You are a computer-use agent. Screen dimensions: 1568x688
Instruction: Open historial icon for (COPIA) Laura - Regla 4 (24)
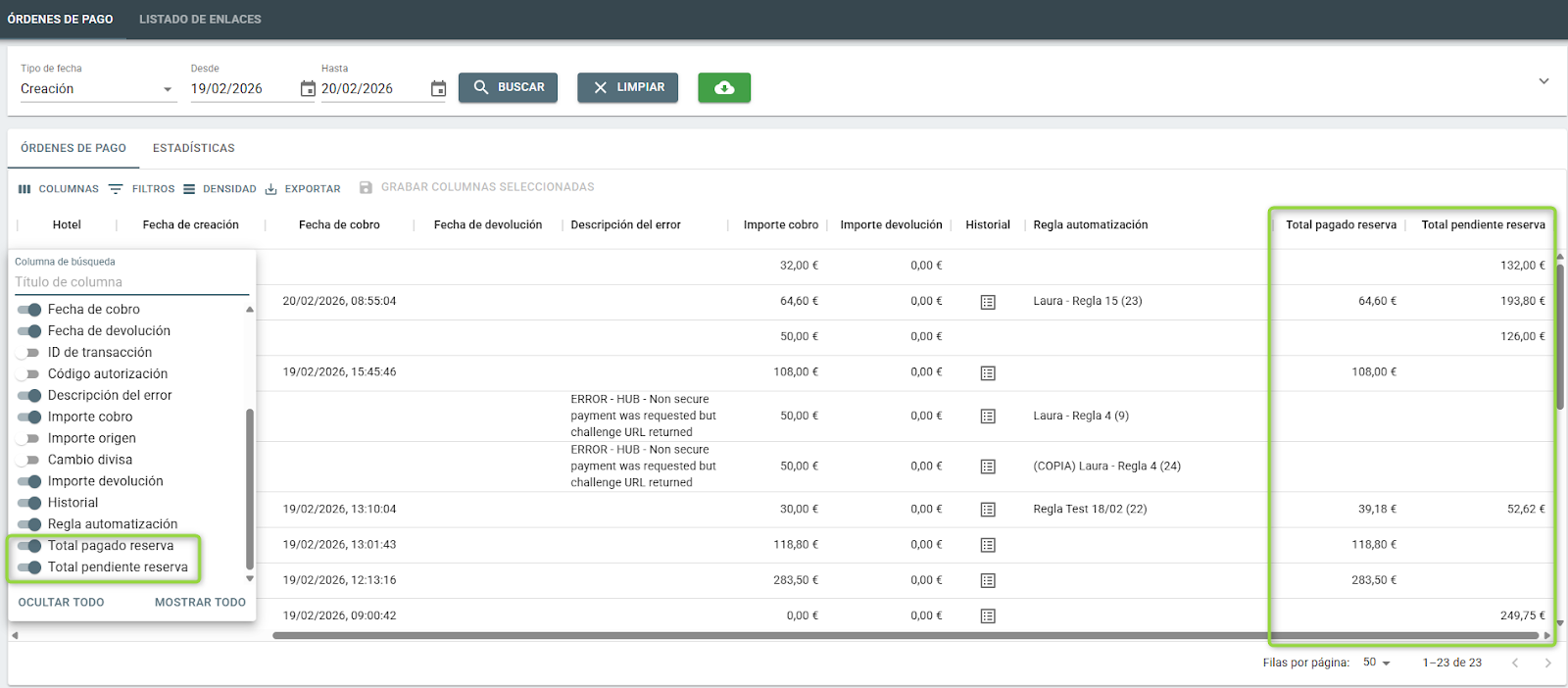[x=988, y=467]
